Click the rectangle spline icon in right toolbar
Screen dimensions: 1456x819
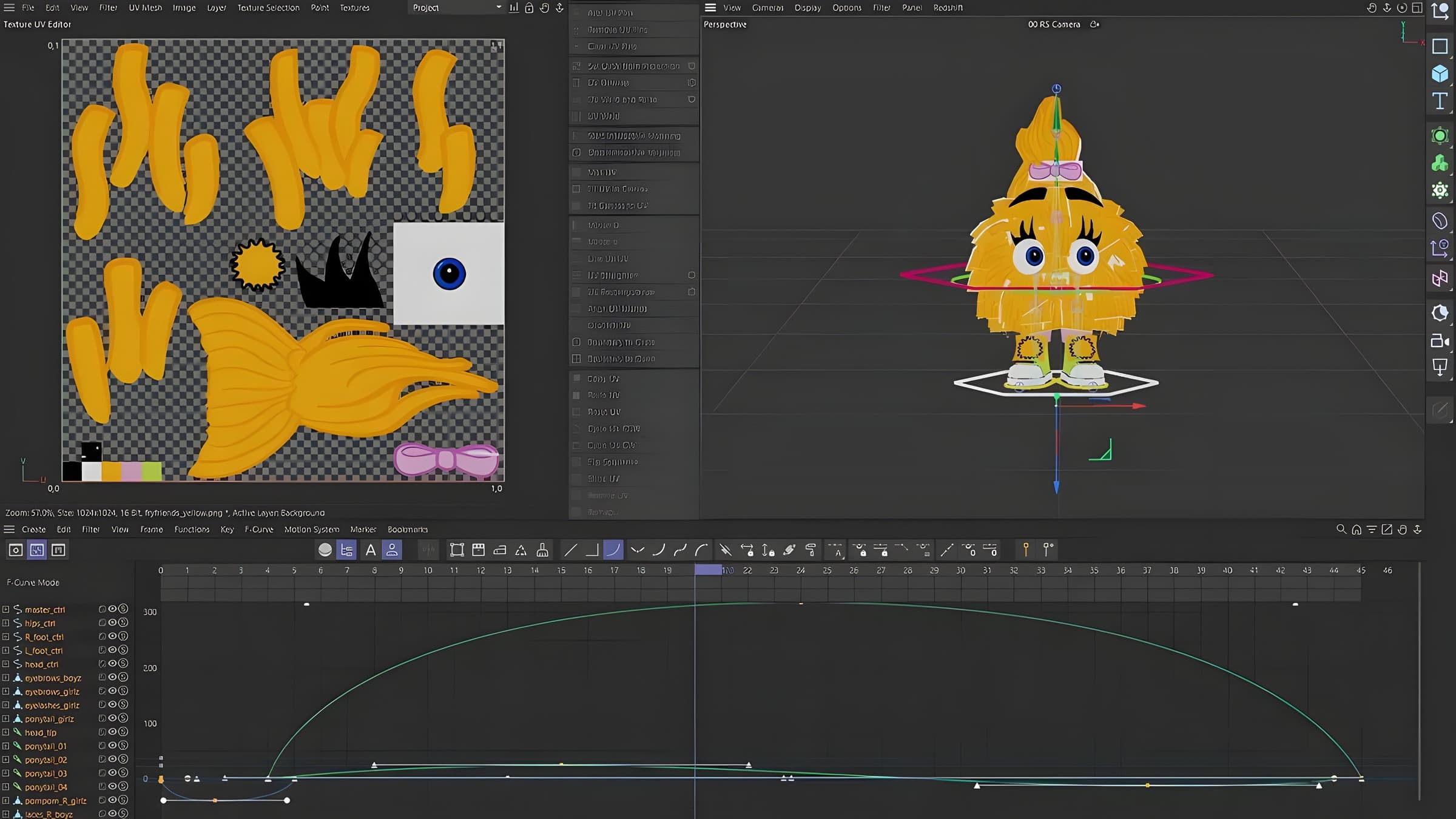pos(1440,46)
